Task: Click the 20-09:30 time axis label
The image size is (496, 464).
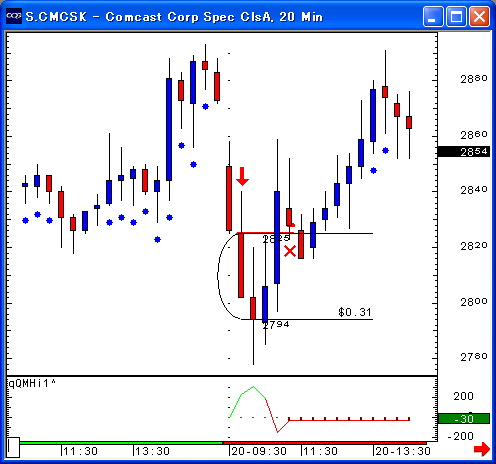Action: click(x=259, y=451)
